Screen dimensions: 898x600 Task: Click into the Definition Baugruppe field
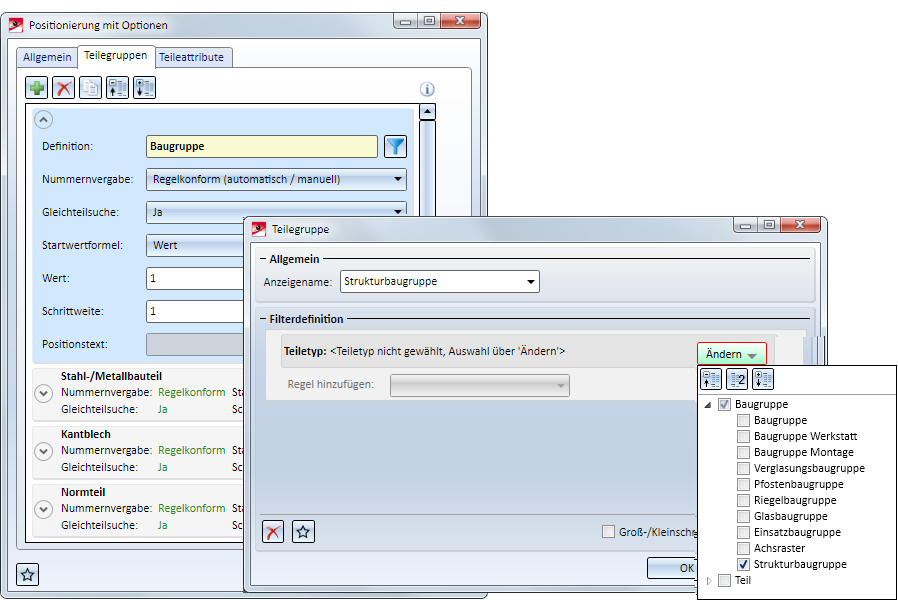(262, 147)
